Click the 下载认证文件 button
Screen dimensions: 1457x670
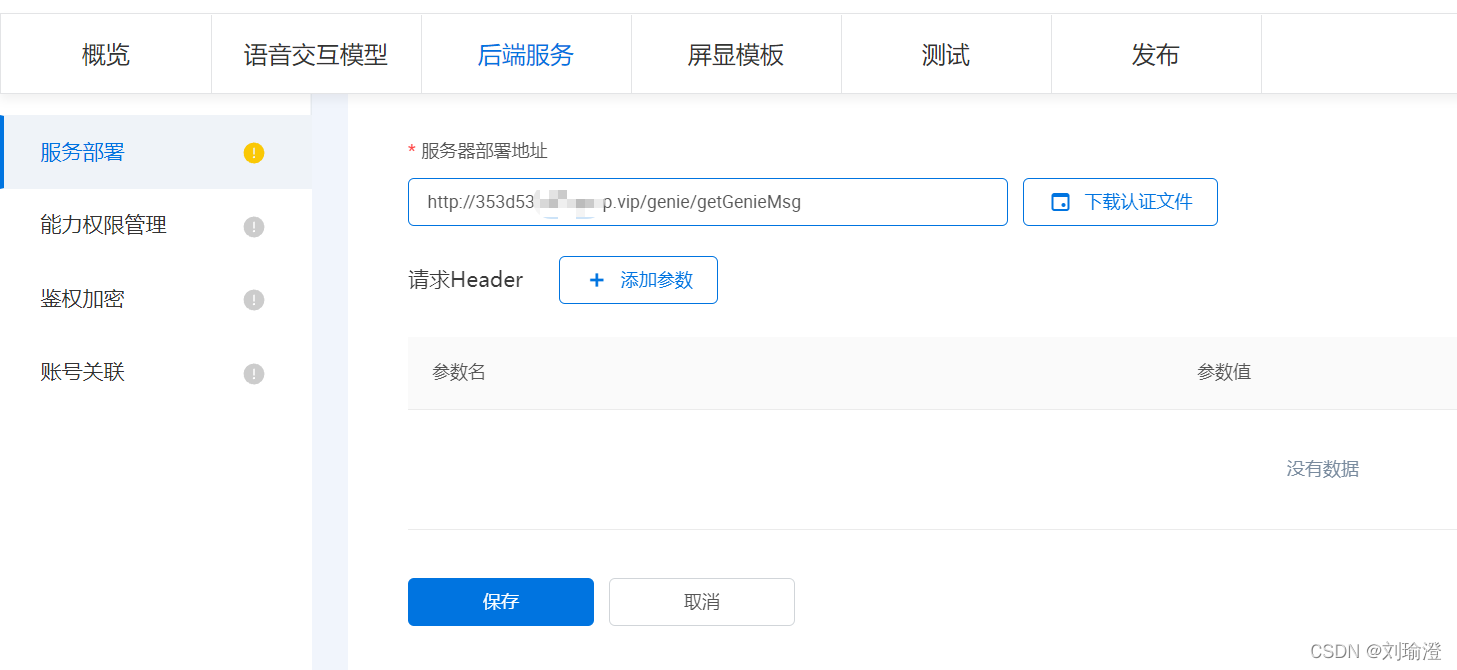point(1120,202)
